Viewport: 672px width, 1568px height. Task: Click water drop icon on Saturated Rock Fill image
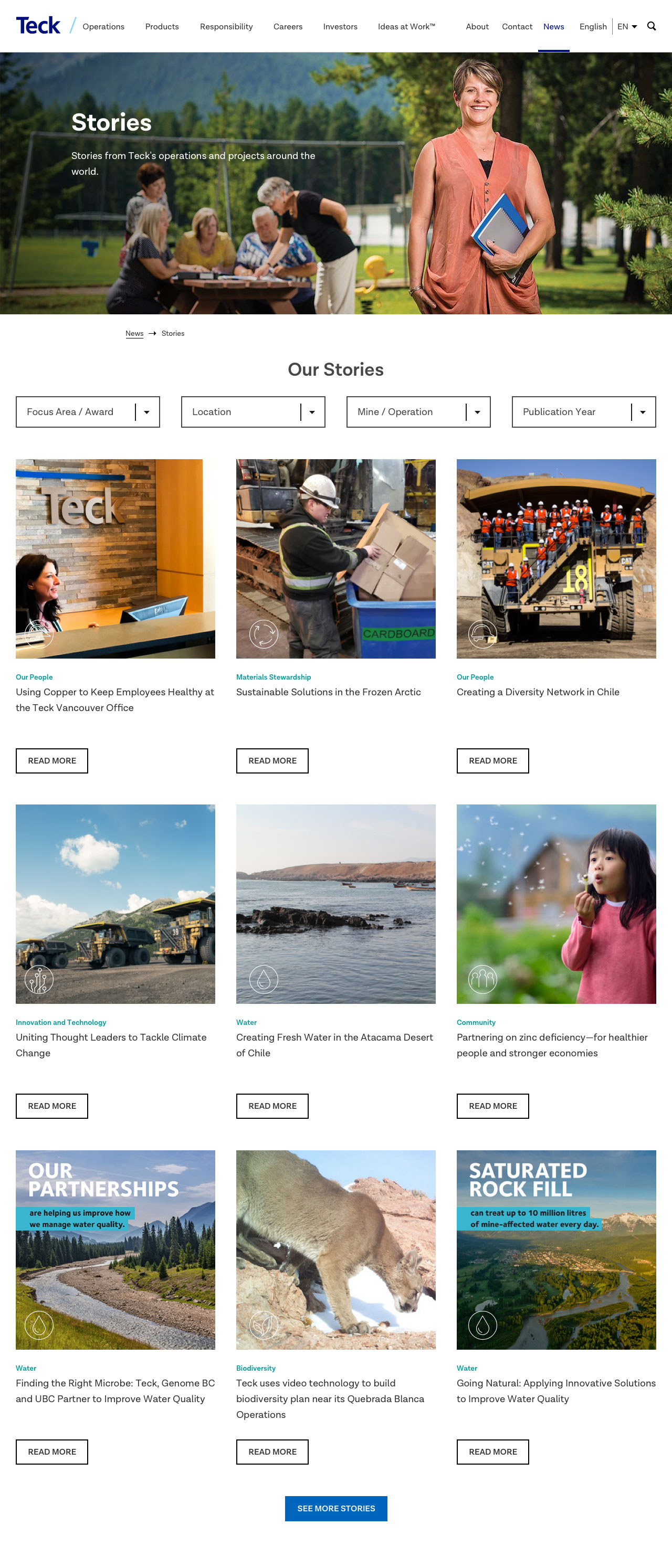(482, 1325)
